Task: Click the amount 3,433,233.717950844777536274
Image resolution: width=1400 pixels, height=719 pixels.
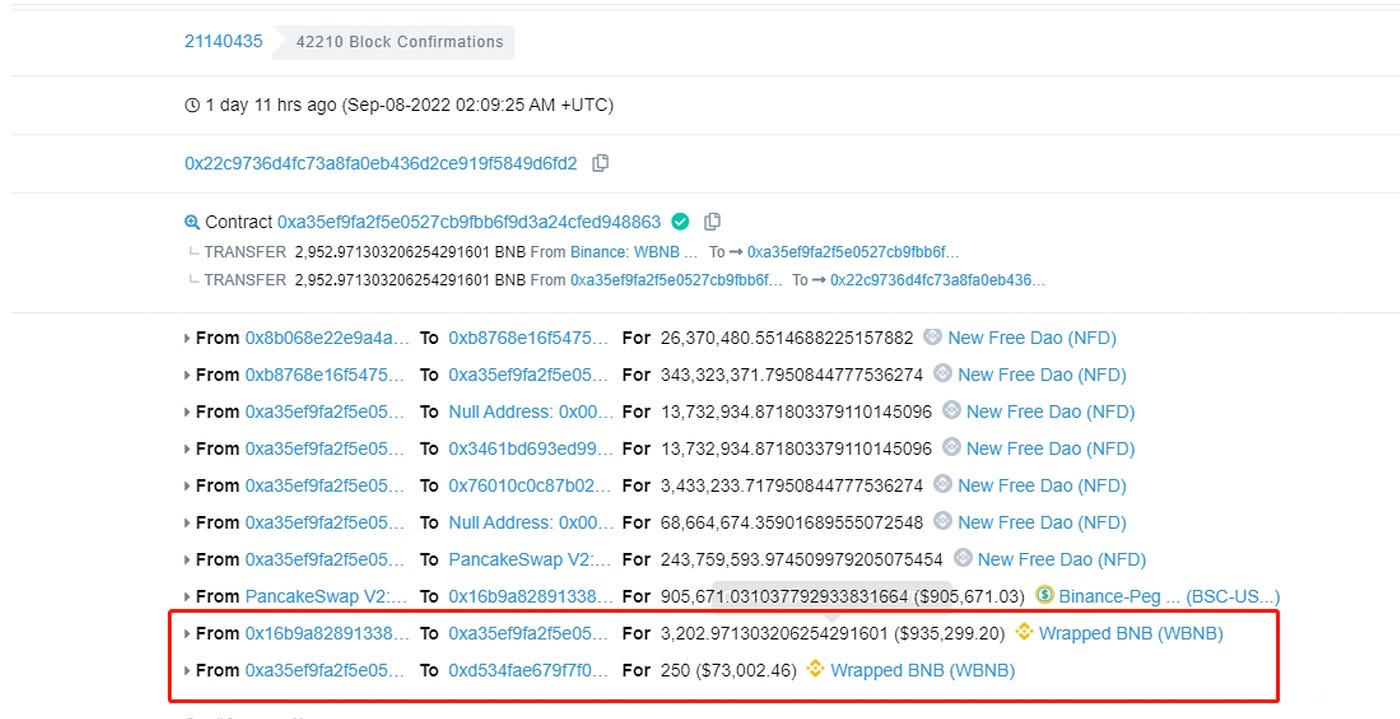Action: [792, 486]
